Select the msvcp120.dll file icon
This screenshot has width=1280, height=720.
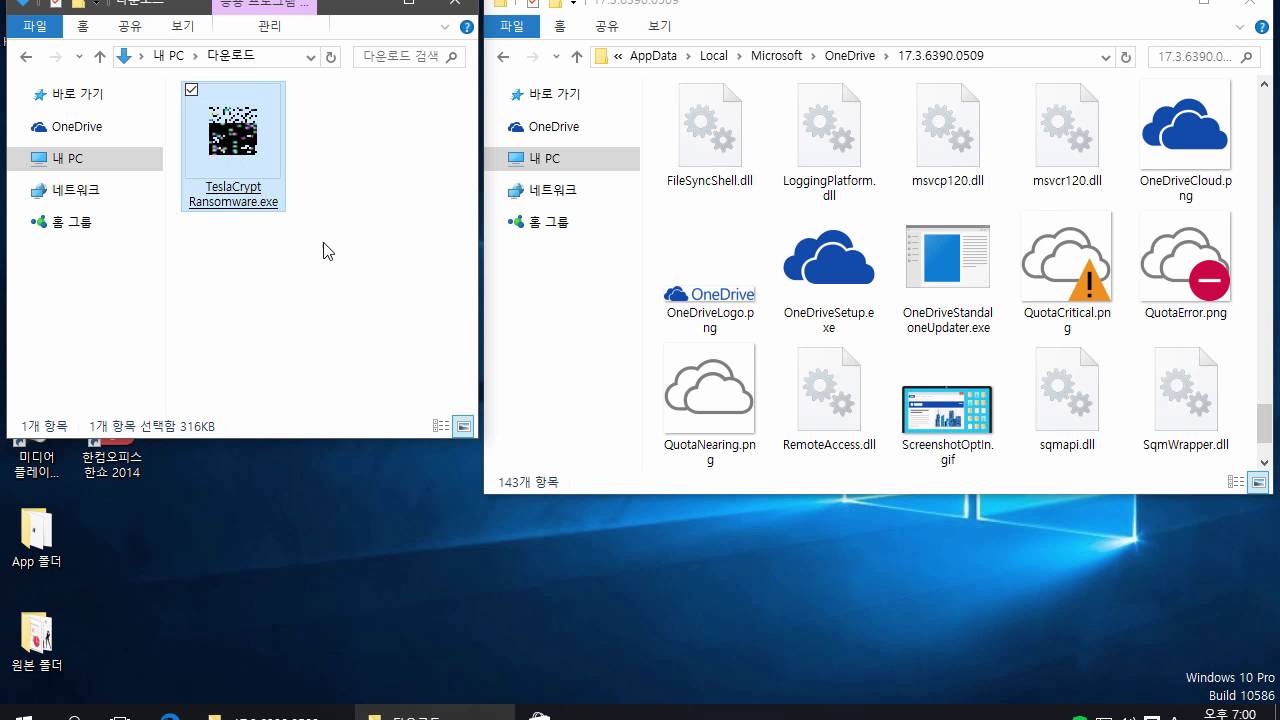[948, 125]
